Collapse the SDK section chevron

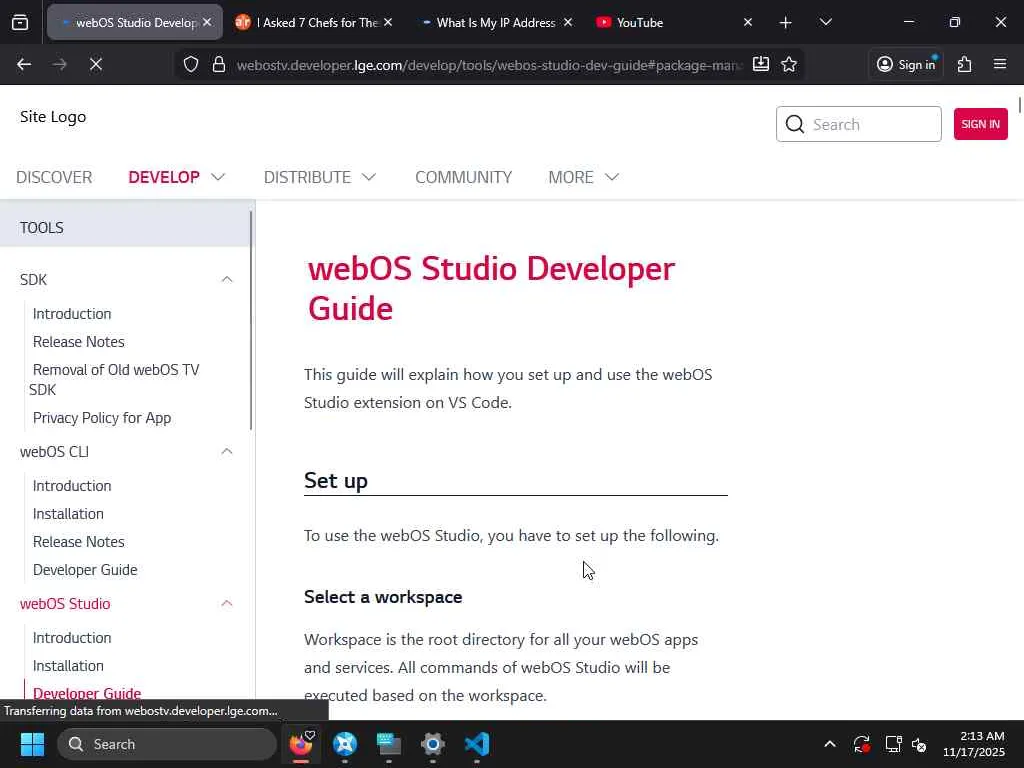[227, 280]
